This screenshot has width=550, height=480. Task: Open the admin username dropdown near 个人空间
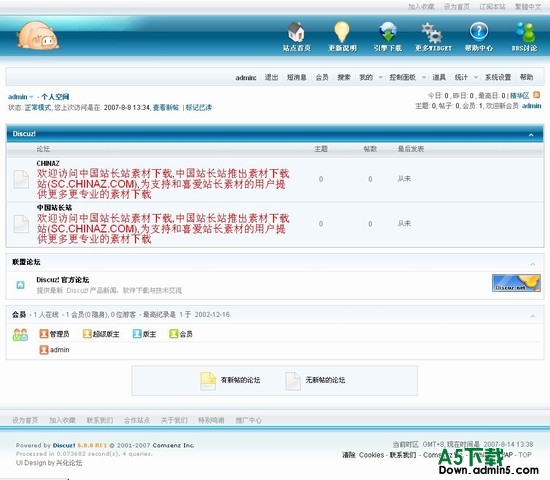[x=31, y=97]
